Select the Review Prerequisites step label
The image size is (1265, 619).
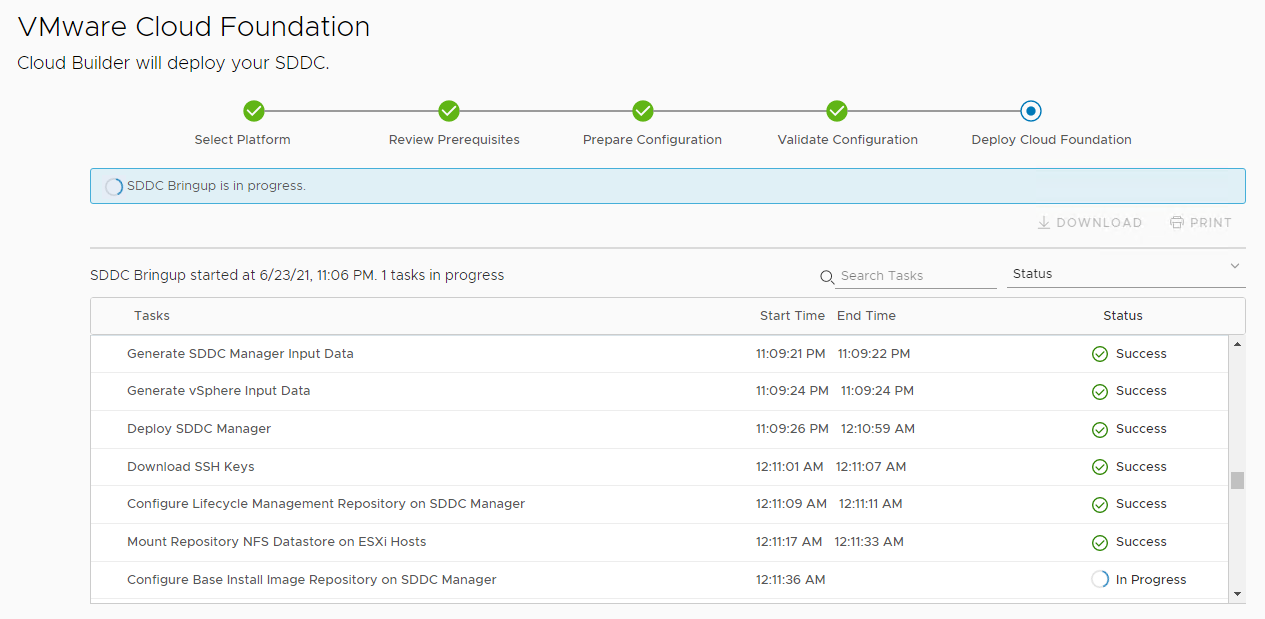click(x=454, y=140)
